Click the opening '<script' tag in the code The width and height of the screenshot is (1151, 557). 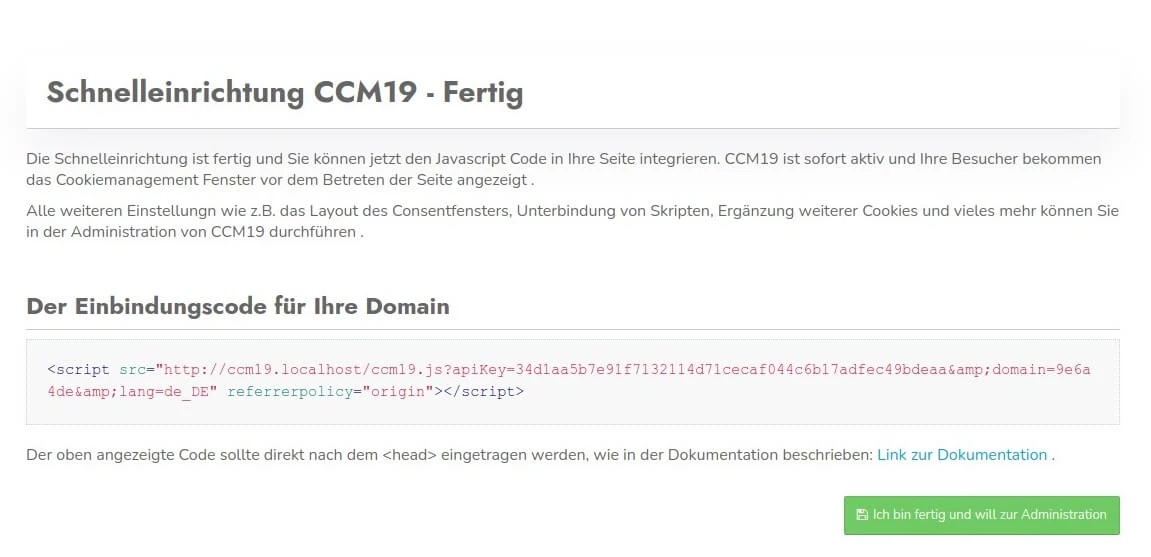click(x=79, y=369)
